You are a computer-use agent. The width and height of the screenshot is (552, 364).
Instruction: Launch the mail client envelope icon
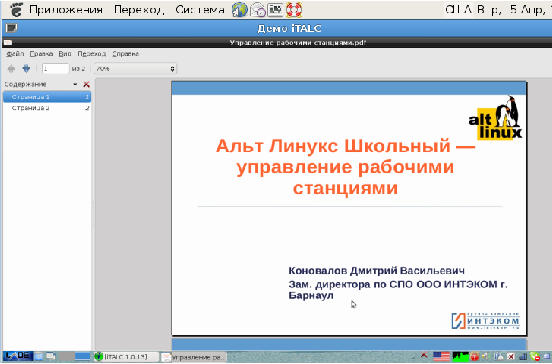click(x=258, y=10)
